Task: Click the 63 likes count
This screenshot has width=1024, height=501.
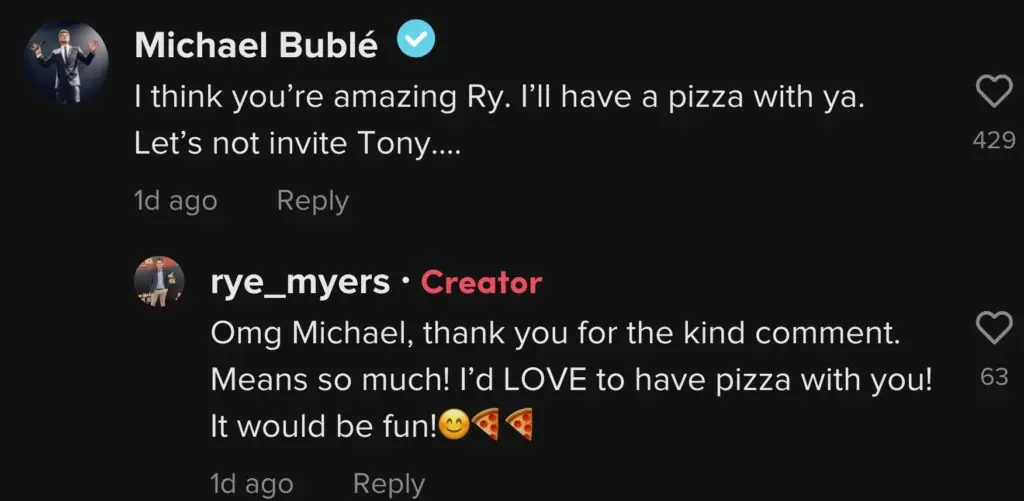Action: (x=993, y=379)
